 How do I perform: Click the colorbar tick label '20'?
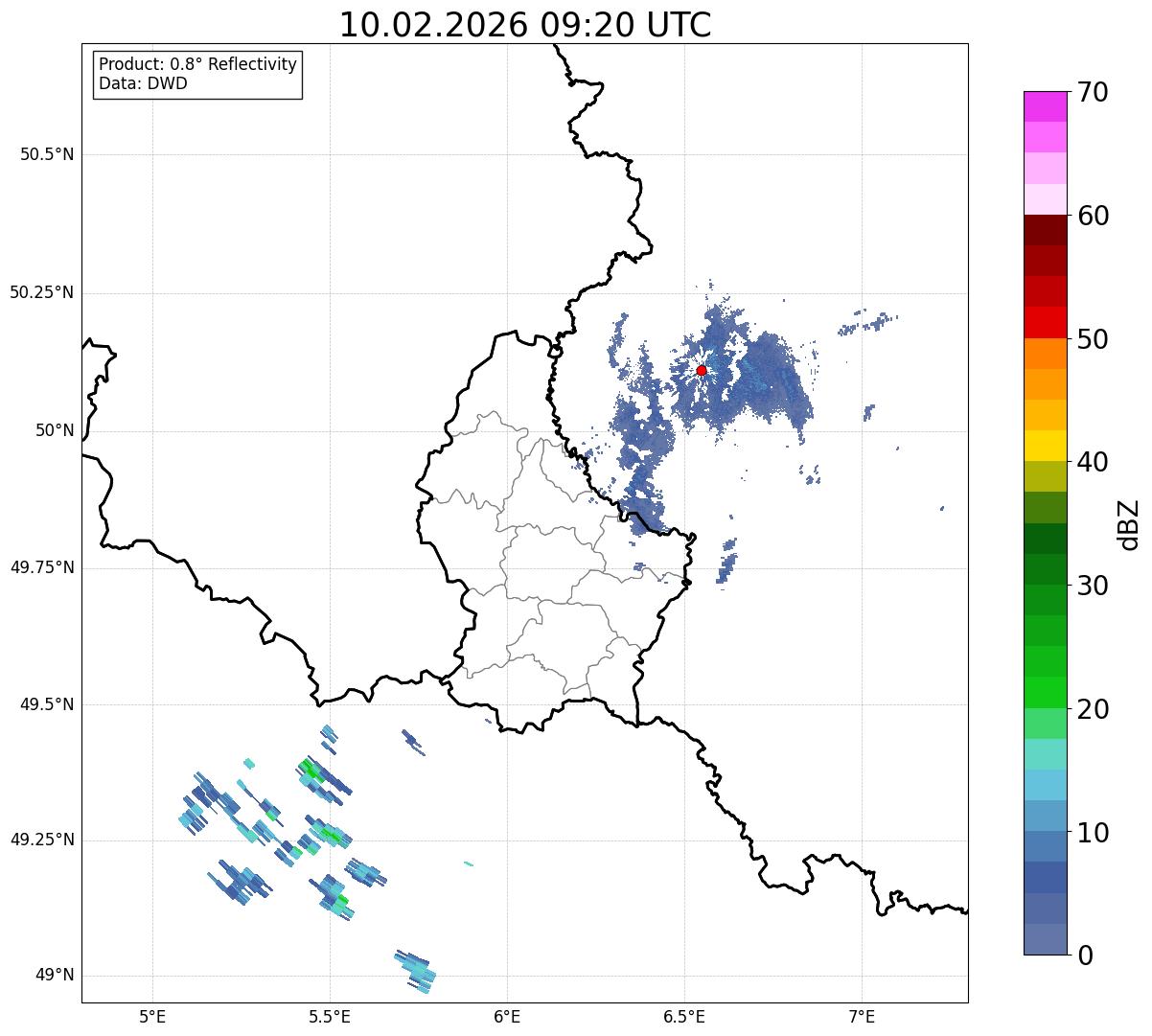pyautogui.click(x=1093, y=709)
